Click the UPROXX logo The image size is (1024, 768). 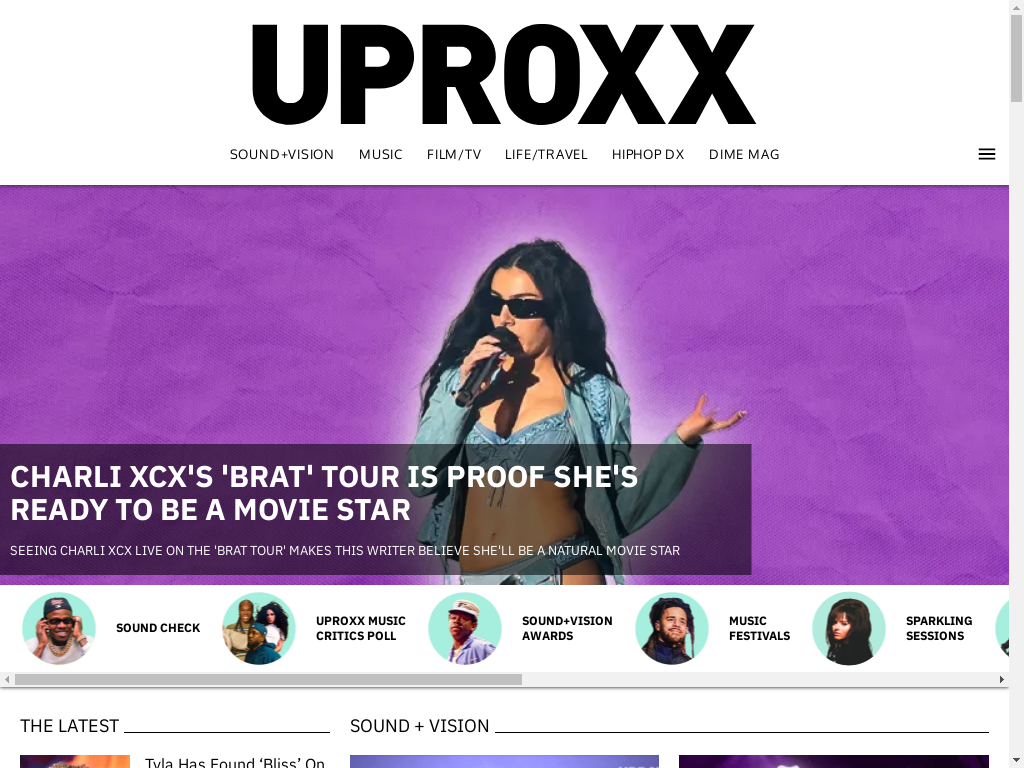[x=504, y=74]
